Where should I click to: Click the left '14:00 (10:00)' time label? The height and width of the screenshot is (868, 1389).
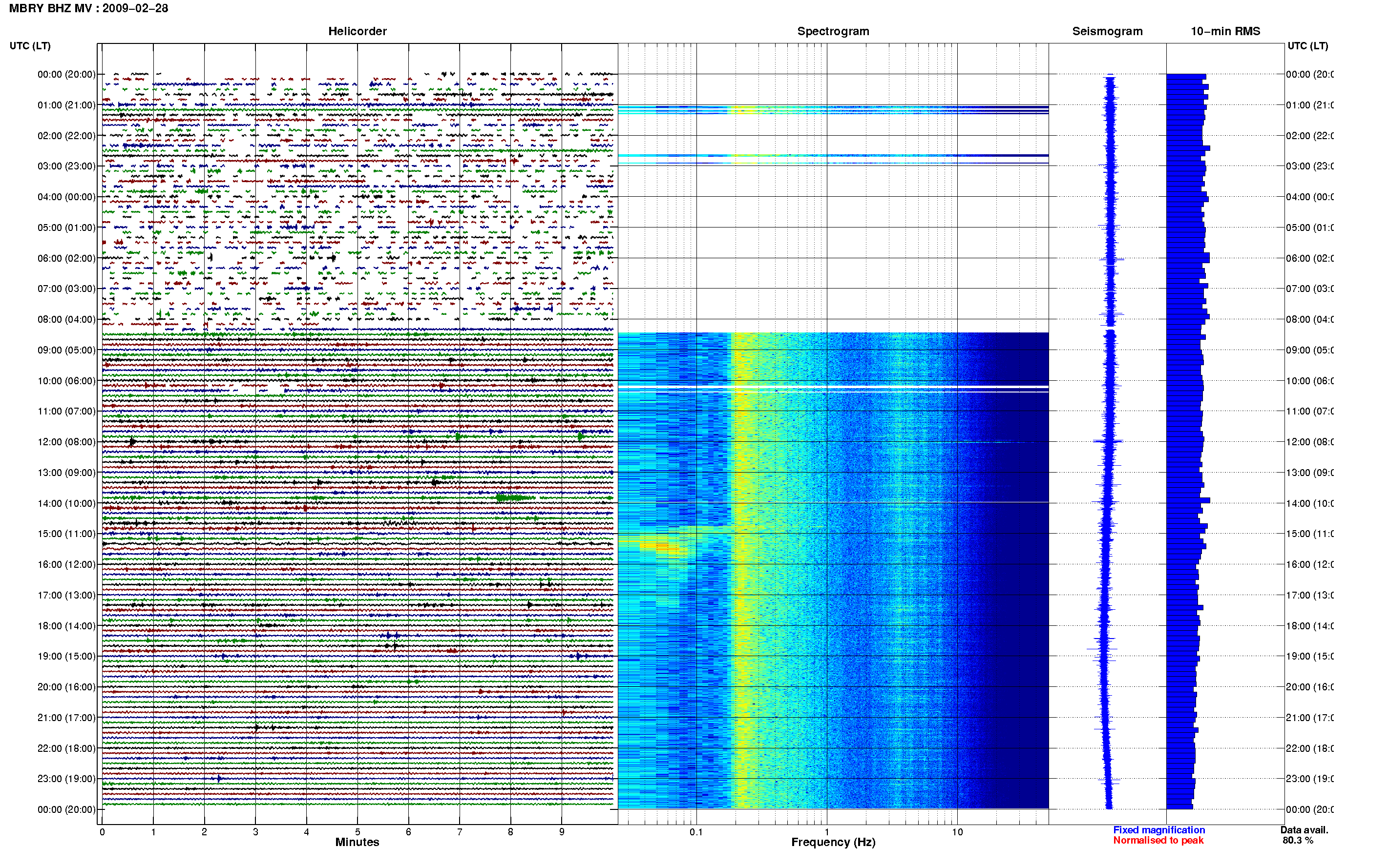pyautogui.click(x=66, y=503)
